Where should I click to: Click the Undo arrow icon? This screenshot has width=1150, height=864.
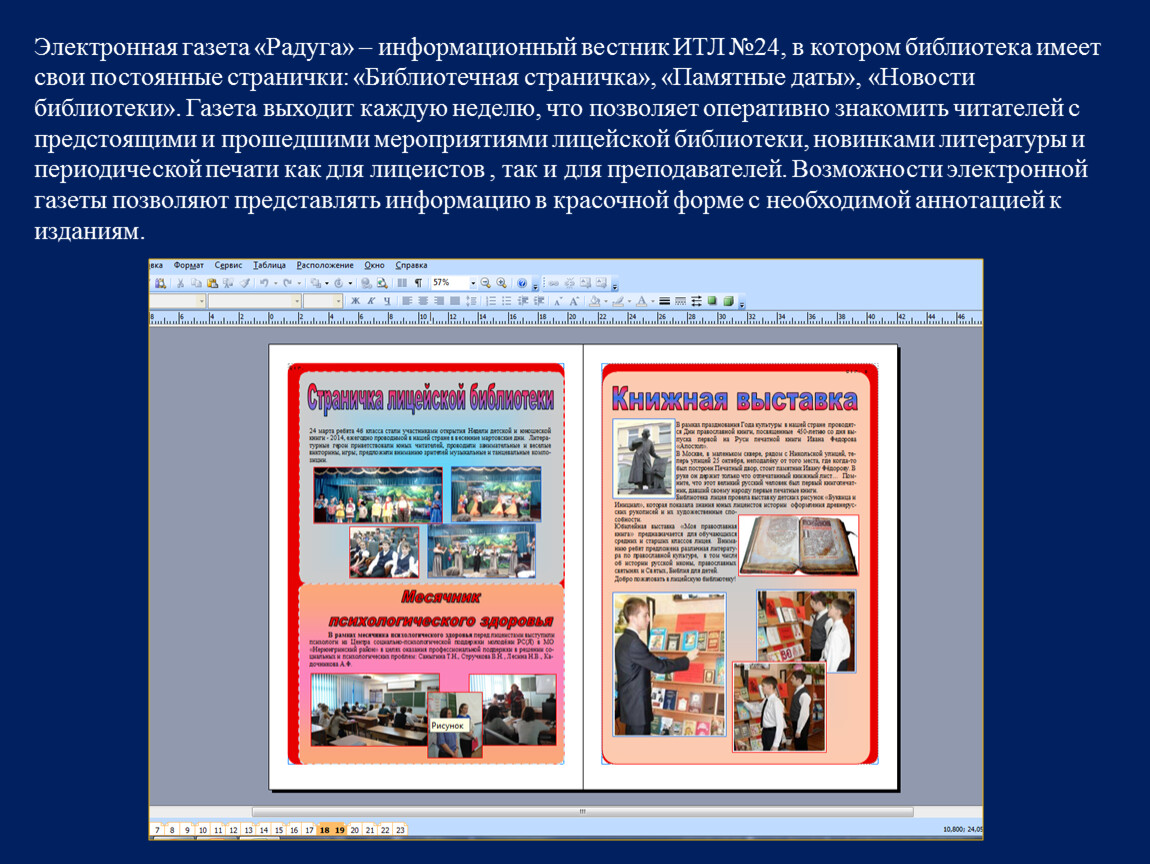pyautogui.click(x=263, y=284)
